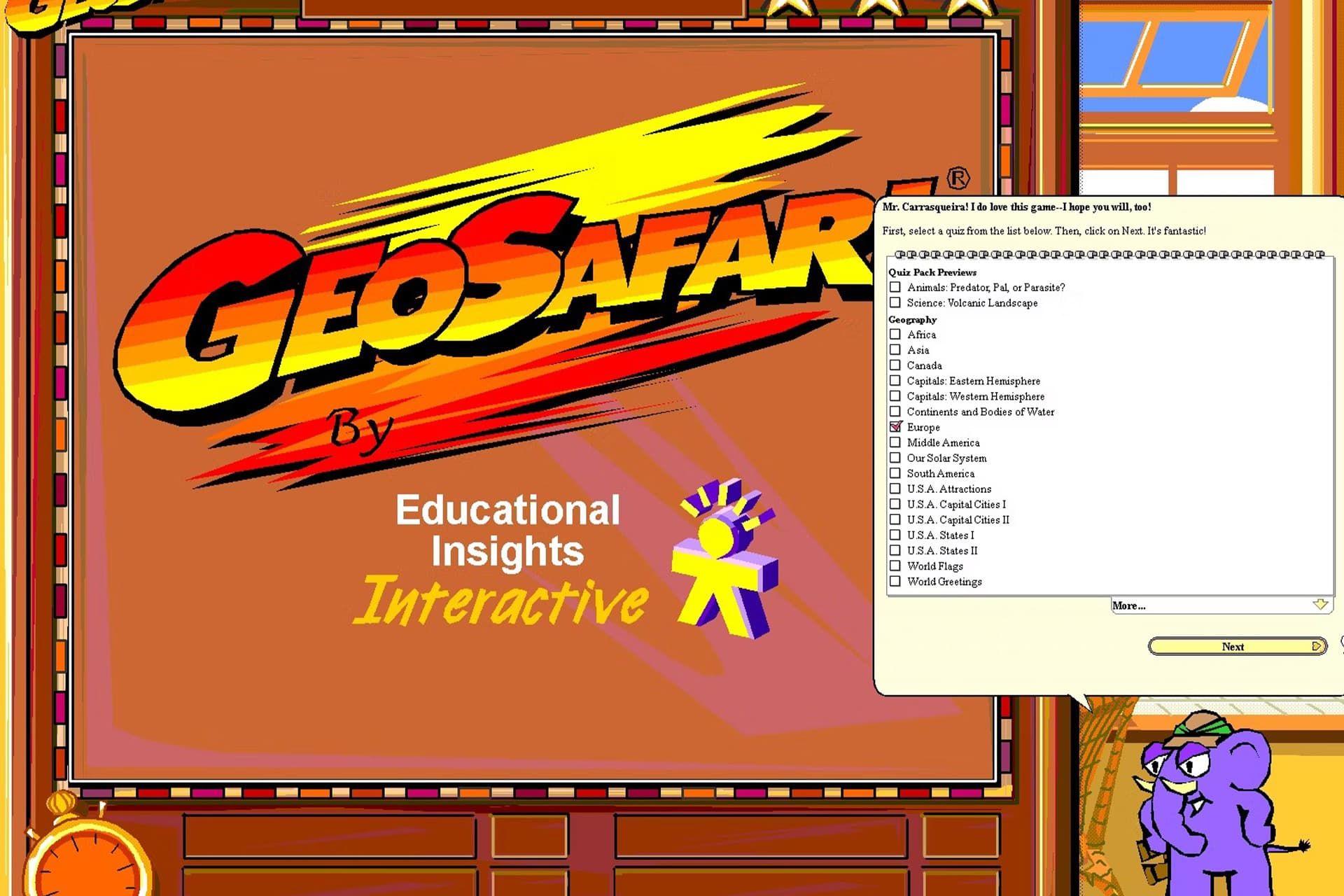The image size is (1344, 896).
Task: Check the Africa quiz checkbox
Action: [x=896, y=334]
